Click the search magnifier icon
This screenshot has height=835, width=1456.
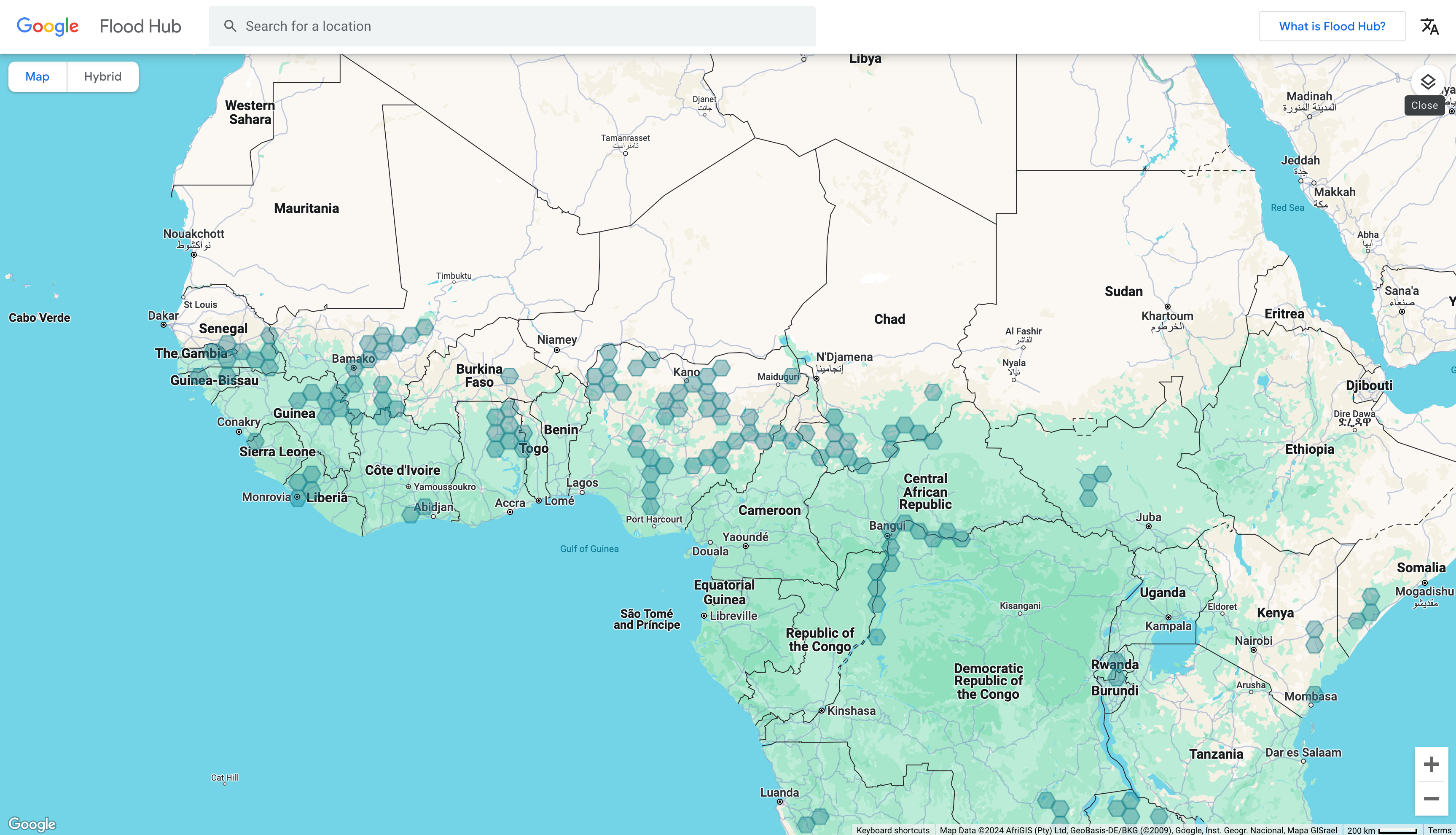click(230, 27)
